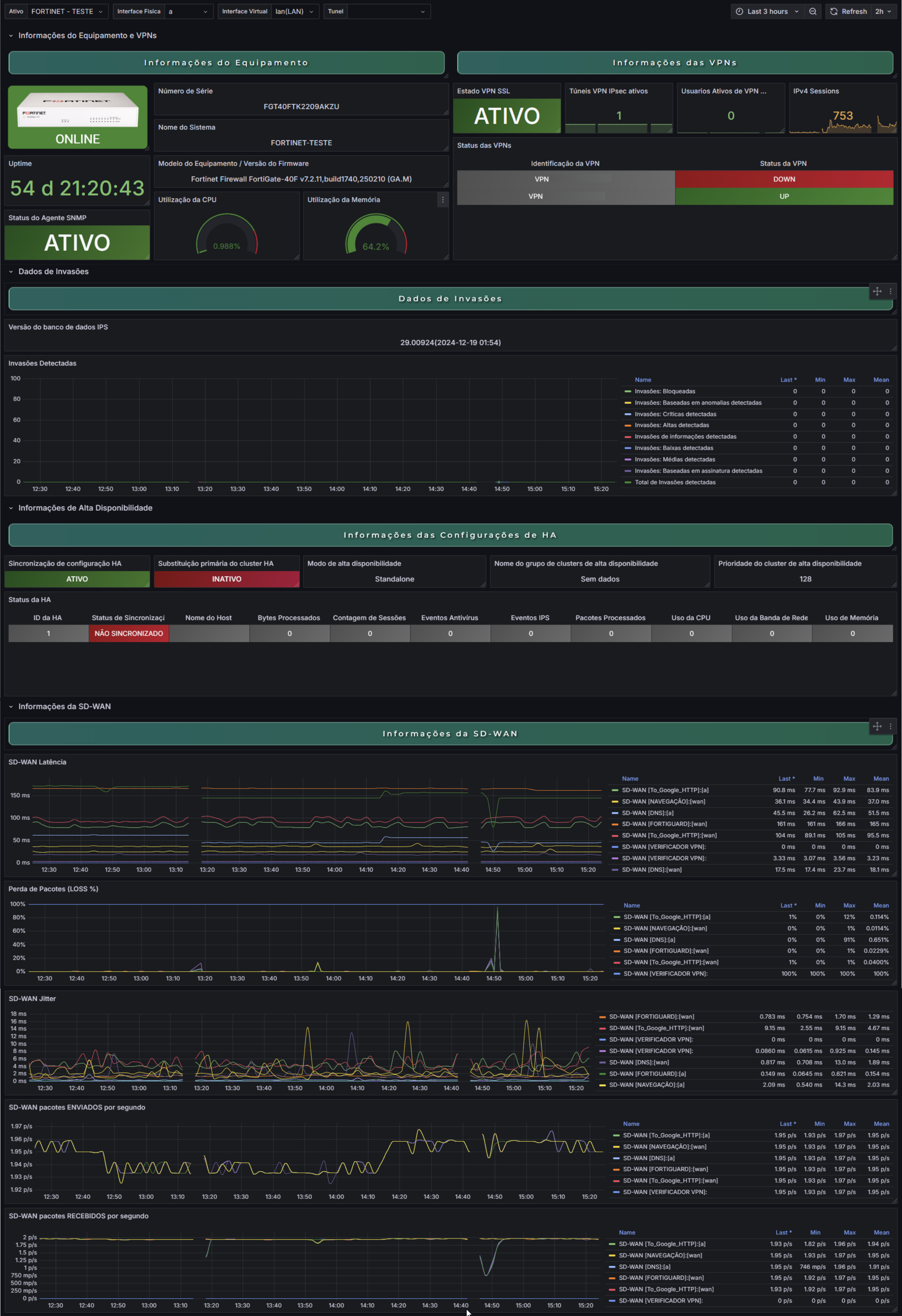Open the kebab menu on Dados de Invasões panel

click(x=891, y=291)
